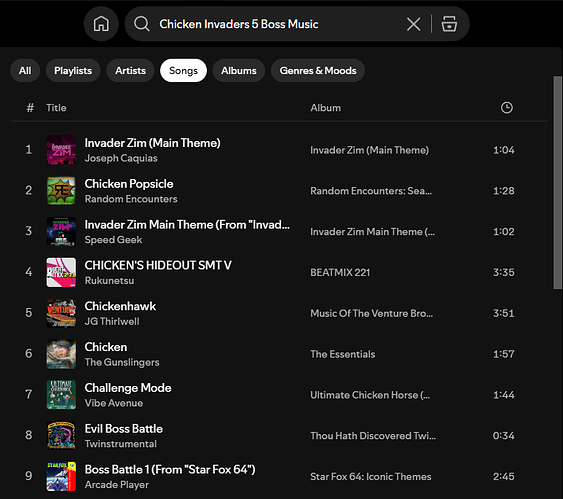The height and width of the screenshot is (499, 563).
Task: Select the All filter chip
Action: (x=25, y=71)
